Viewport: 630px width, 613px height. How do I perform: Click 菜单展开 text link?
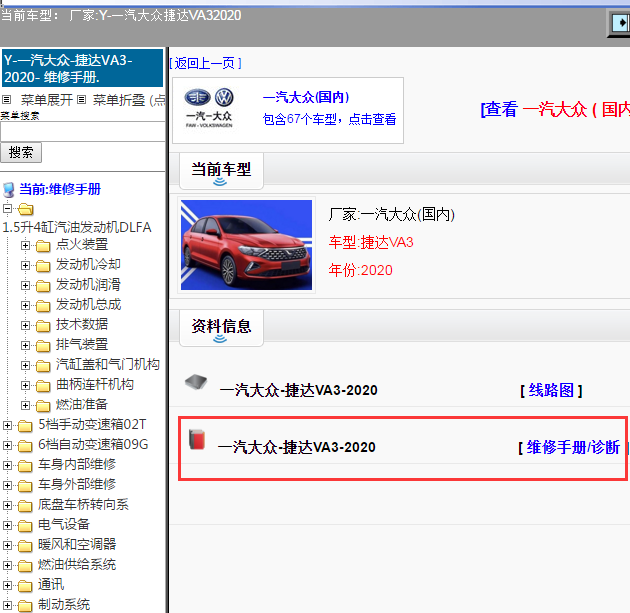47,100
